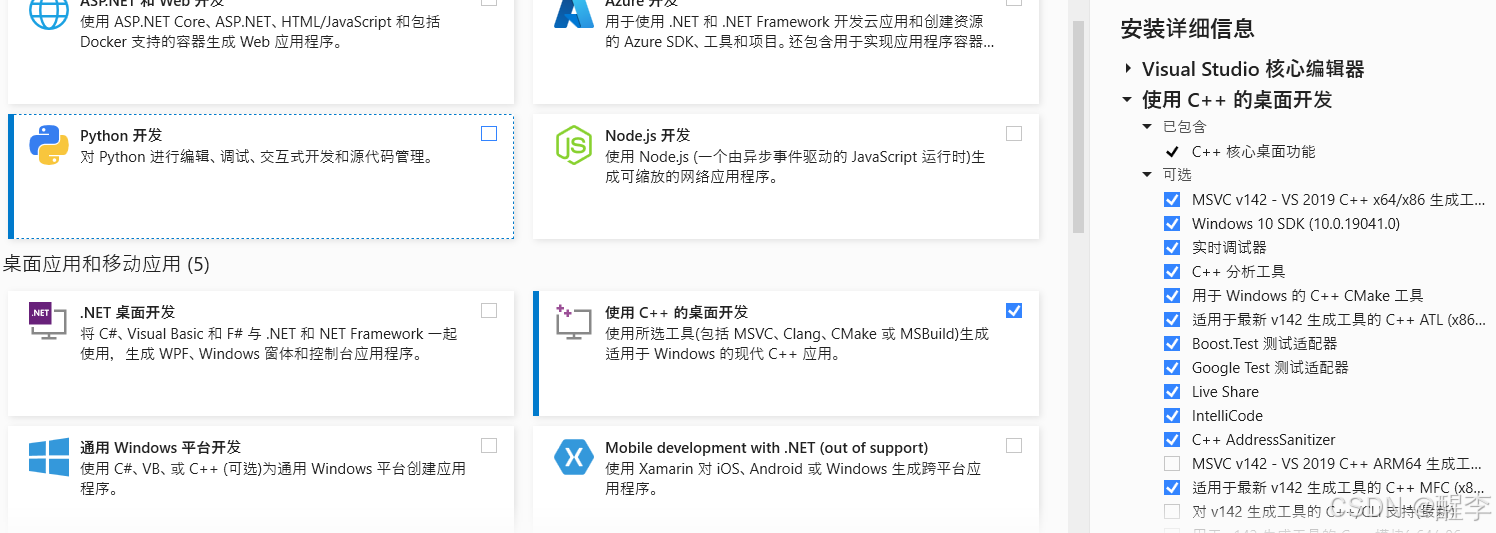
Task: Select the 通用 Windows 平台开发 card title
Action: (160, 448)
